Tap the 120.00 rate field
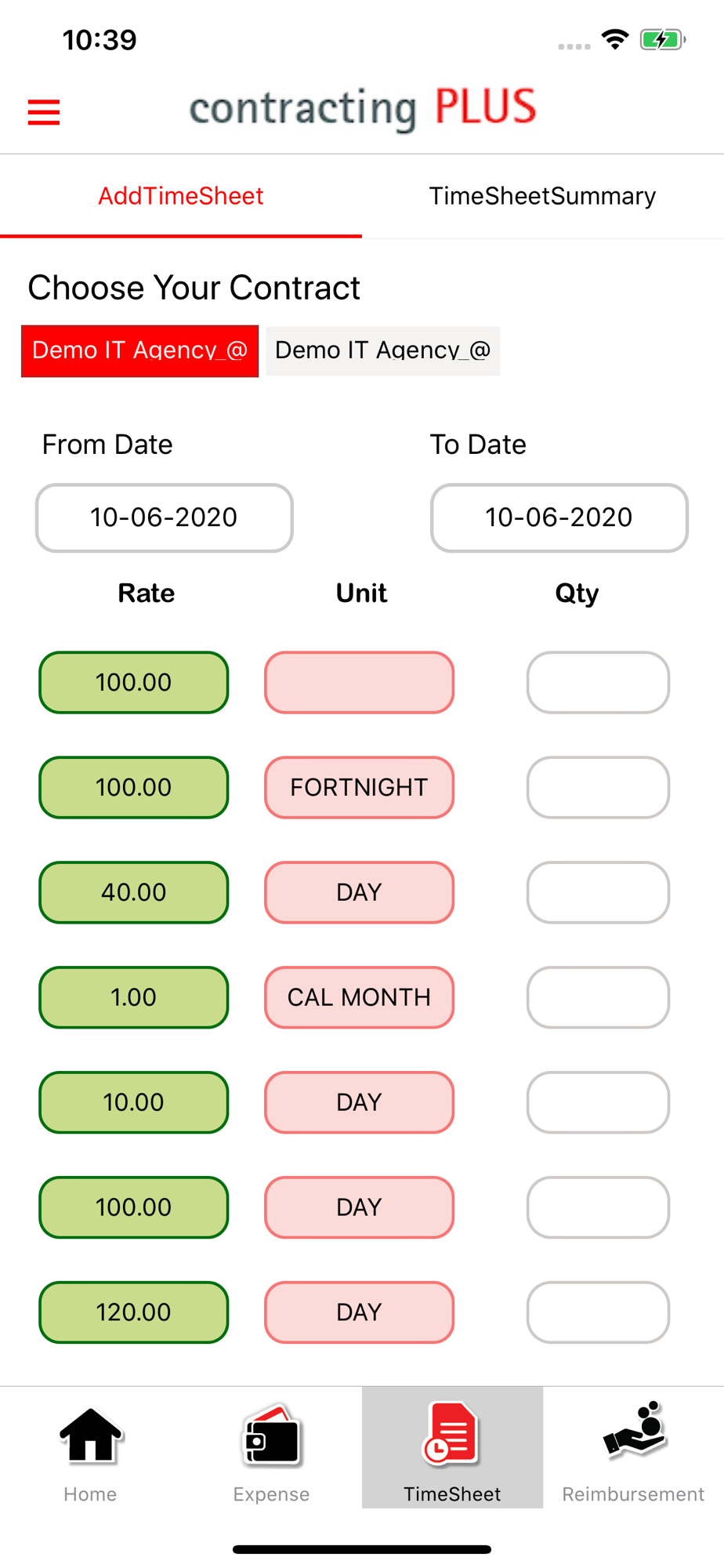This screenshot has width=724, height=1568. click(x=133, y=1312)
